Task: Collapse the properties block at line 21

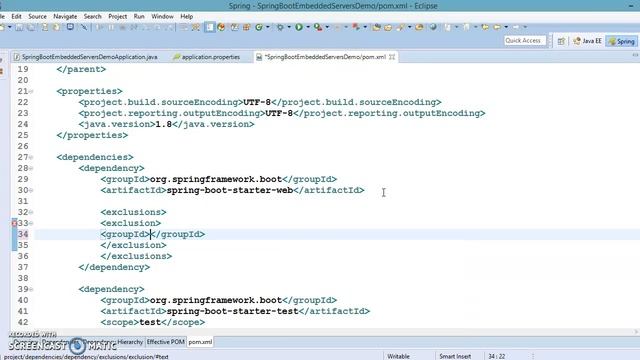Action: tap(31, 91)
